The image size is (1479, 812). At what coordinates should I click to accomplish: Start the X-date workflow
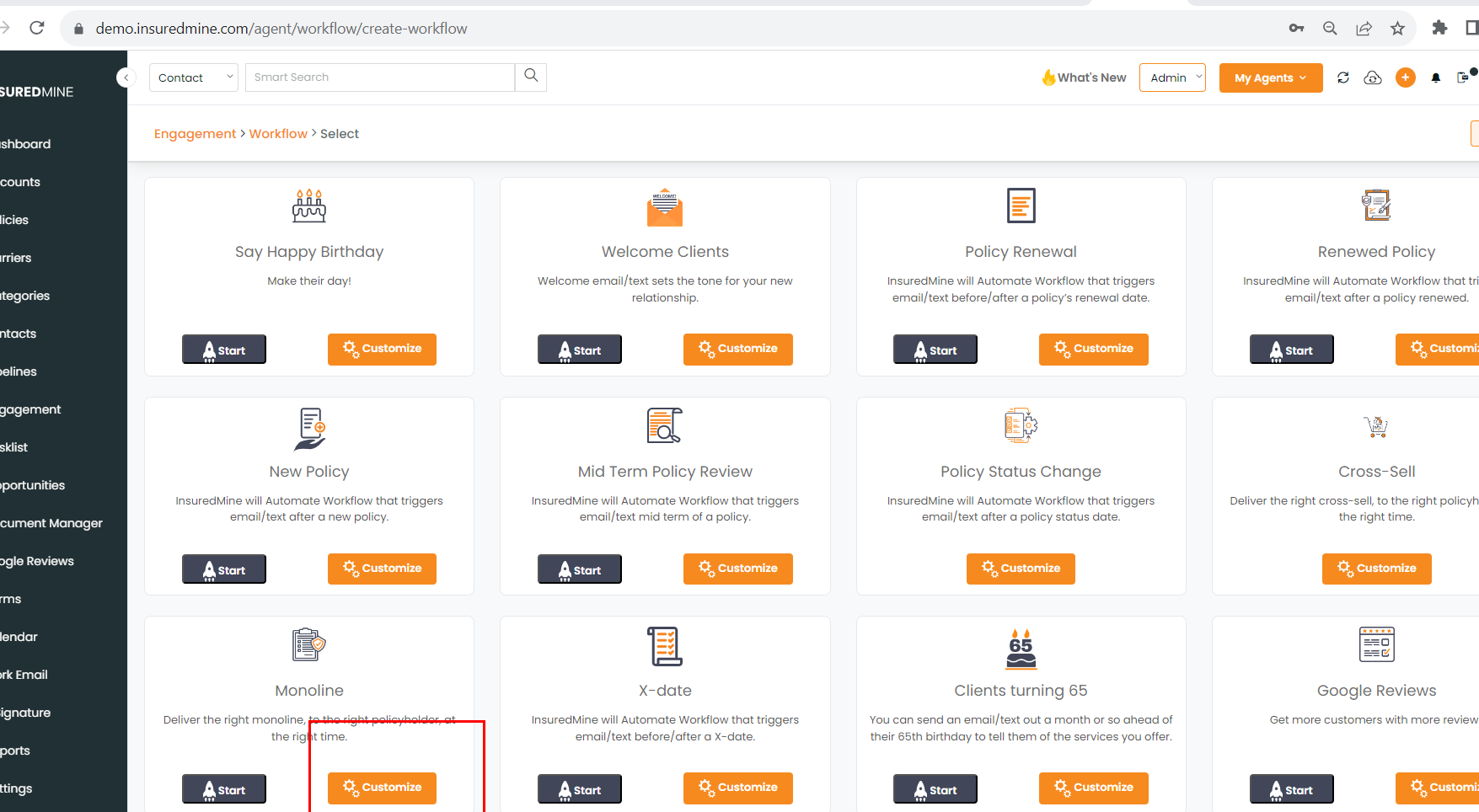point(580,789)
